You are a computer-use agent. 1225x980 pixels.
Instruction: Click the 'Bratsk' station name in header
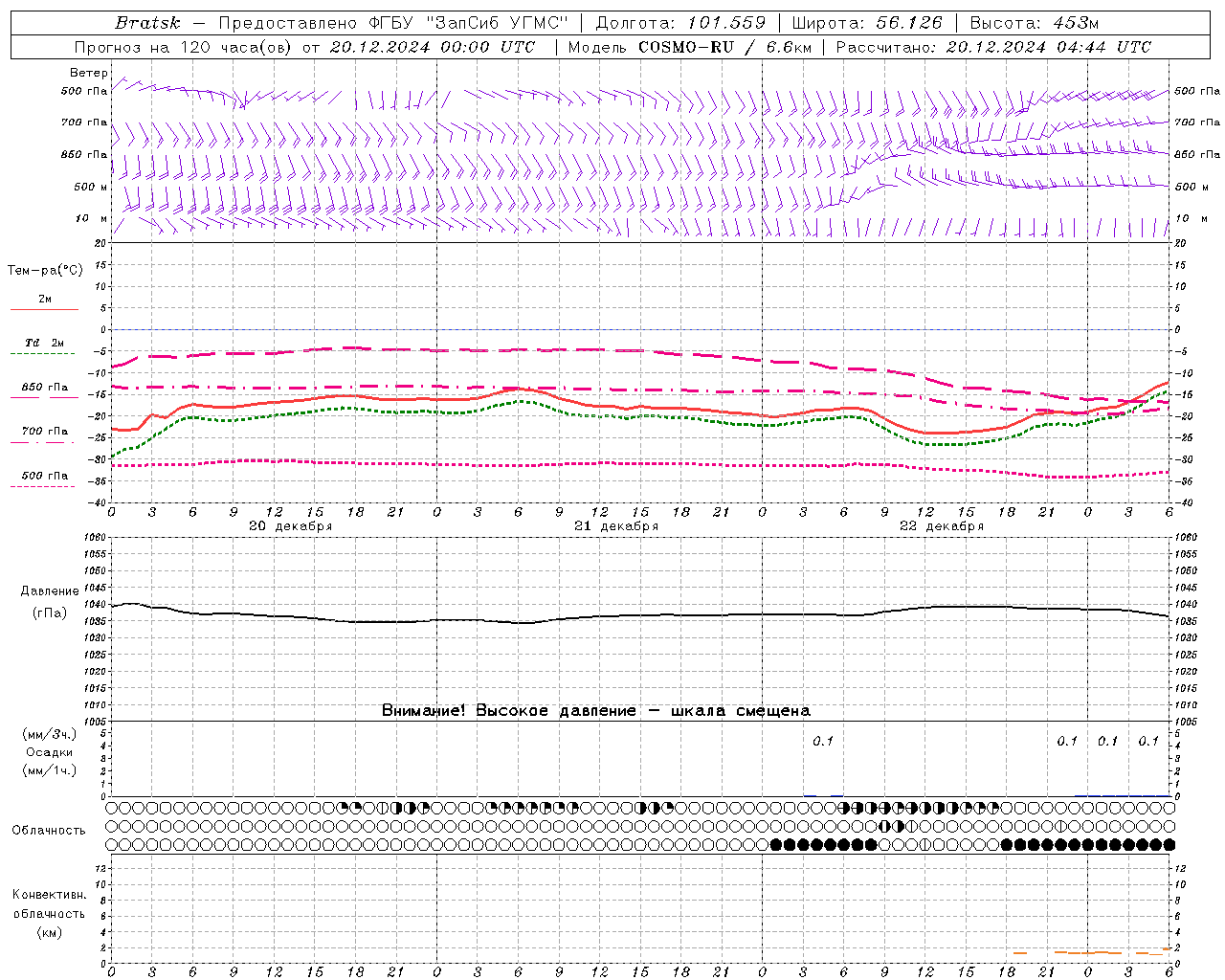pos(146,23)
